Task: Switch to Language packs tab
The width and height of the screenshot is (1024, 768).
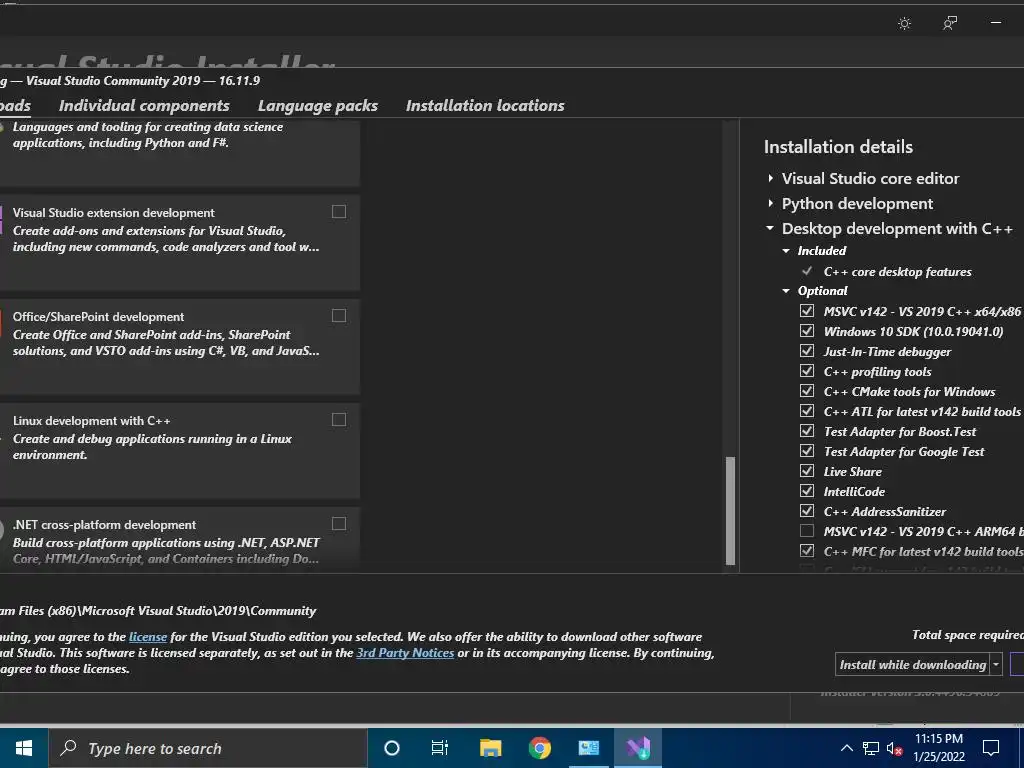Action: click(318, 106)
